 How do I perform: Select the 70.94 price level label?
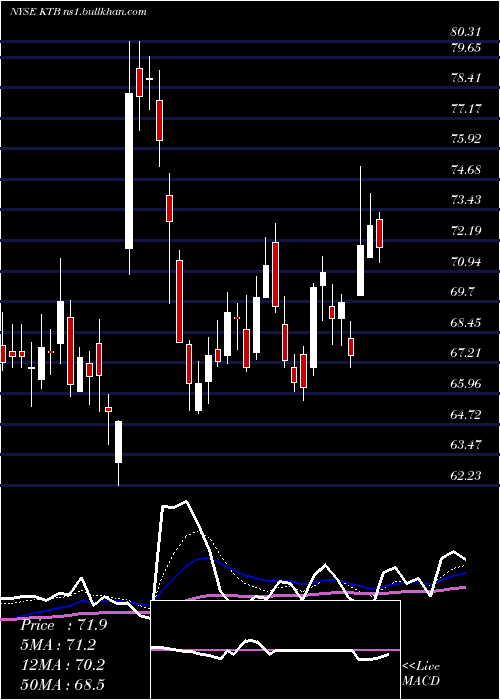(466, 262)
